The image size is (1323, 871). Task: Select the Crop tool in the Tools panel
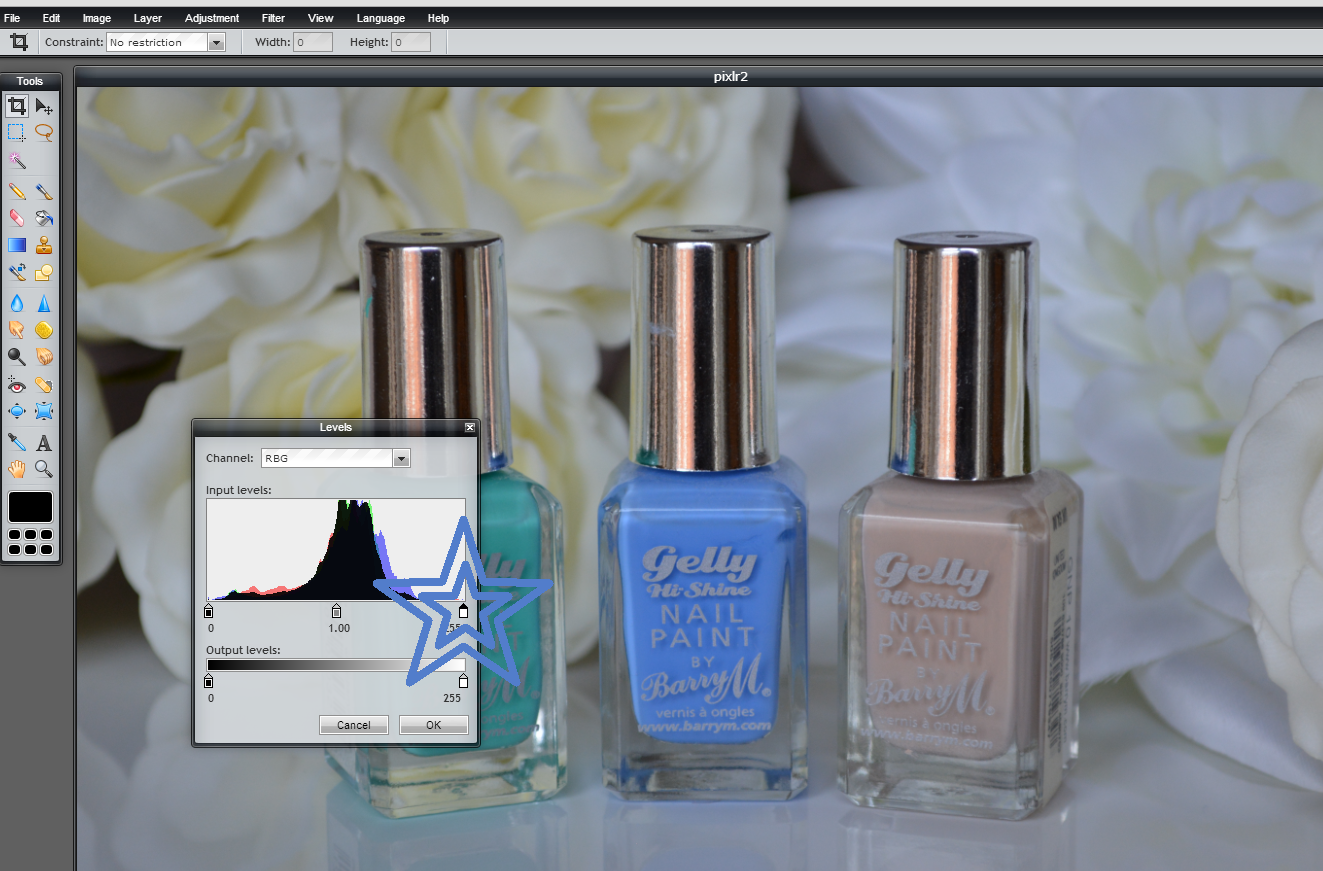click(17, 105)
